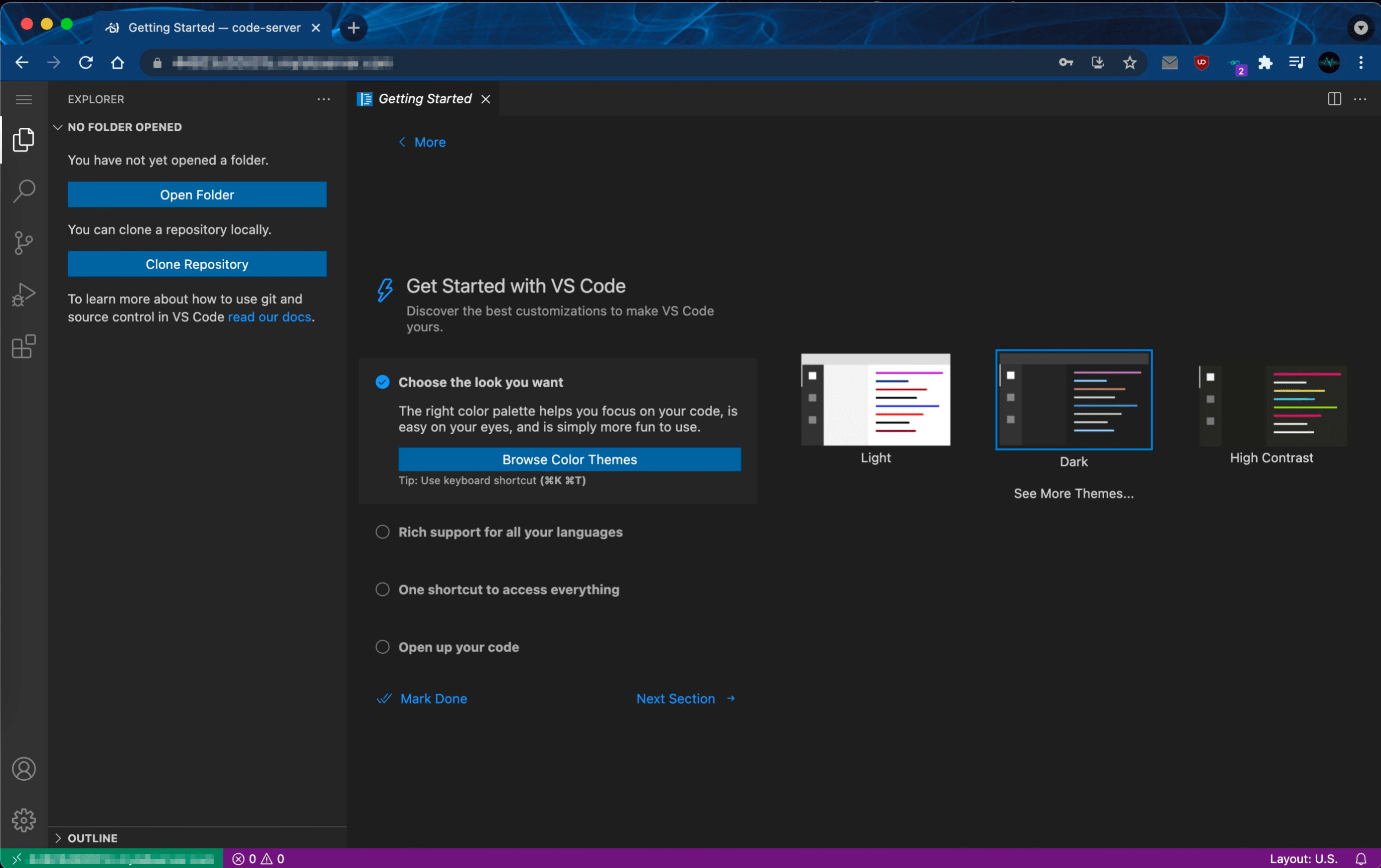The height and width of the screenshot is (868, 1381).
Task: Select the 'Getting Started — code-server' browser tab
Action: (x=213, y=28)
